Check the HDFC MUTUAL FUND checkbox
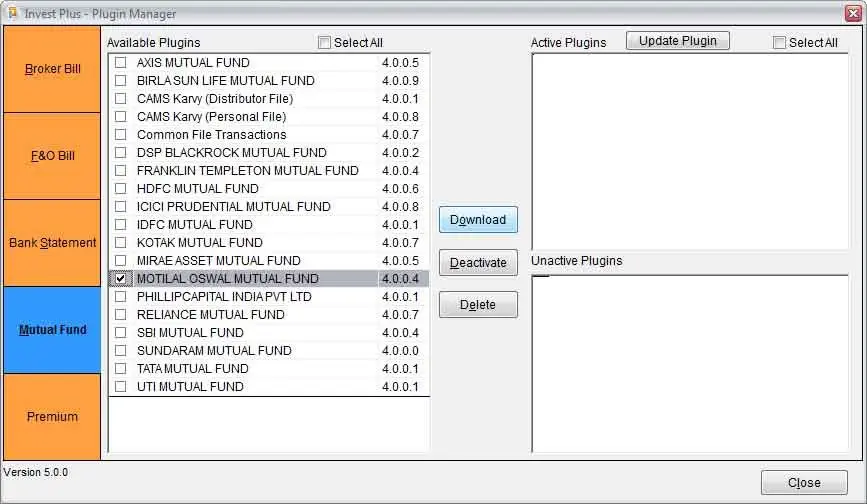Image resolution: width=867 pixels, height=504 pixels. click(121, 188)
